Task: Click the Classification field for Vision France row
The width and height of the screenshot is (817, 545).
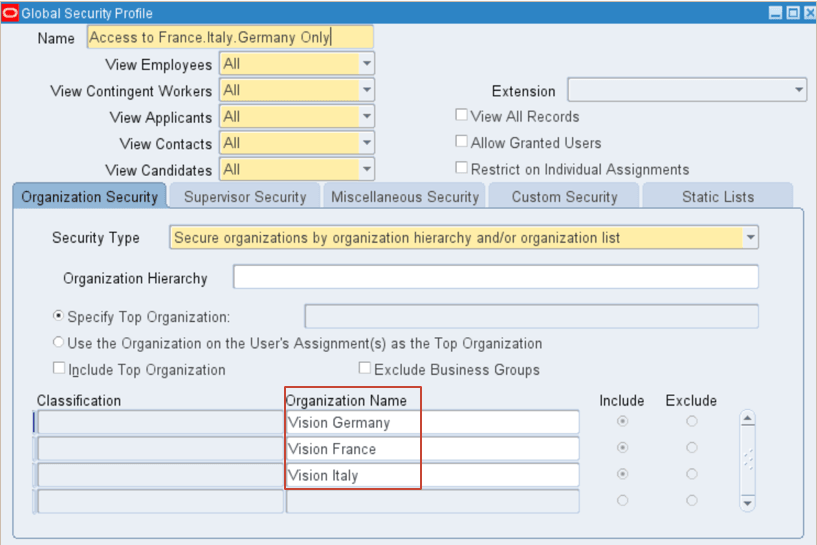Action: (x=160, y=449)
